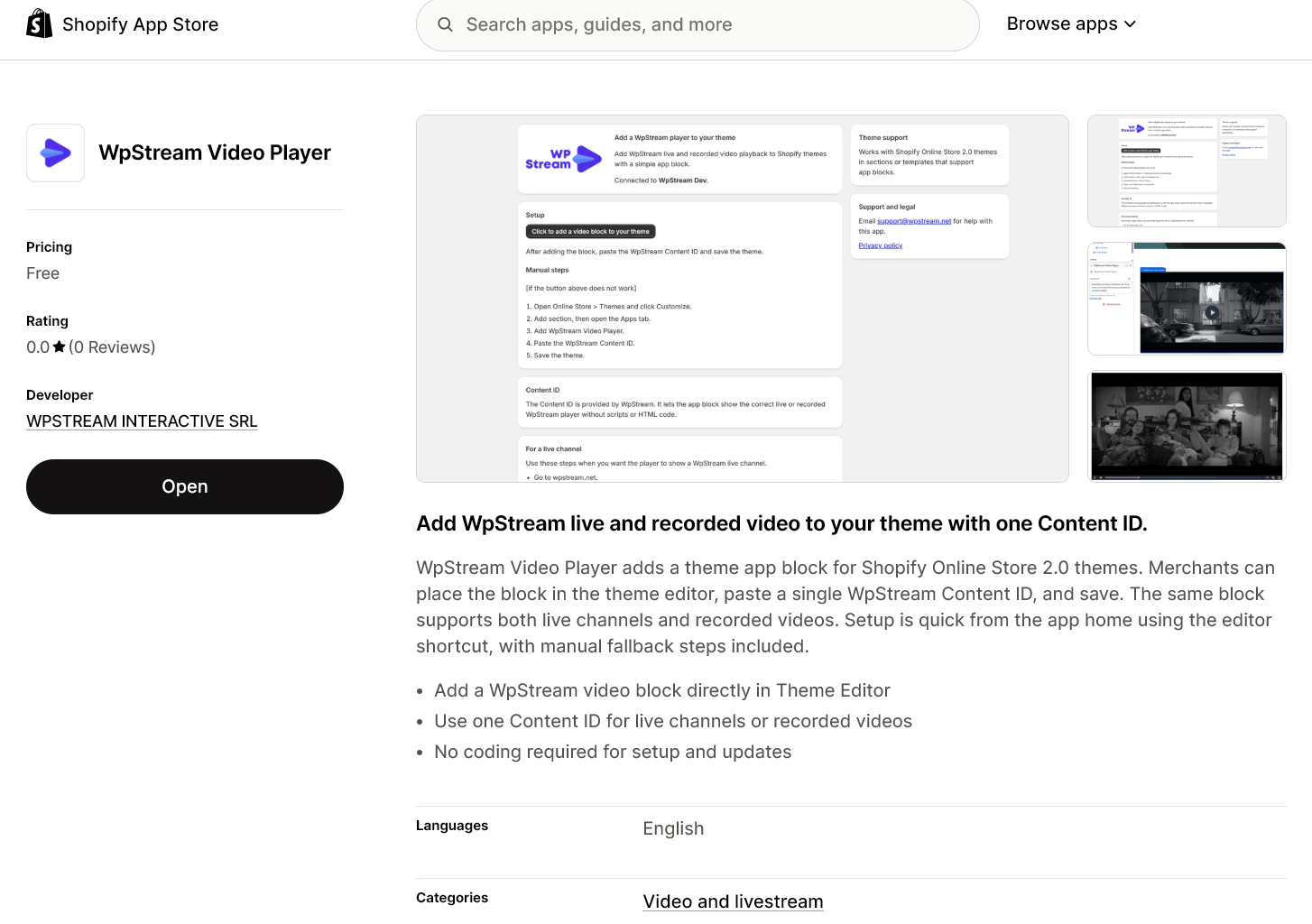Click the WpStream Video Player app icon
The image size is (1312, 924).
(55, 152)
